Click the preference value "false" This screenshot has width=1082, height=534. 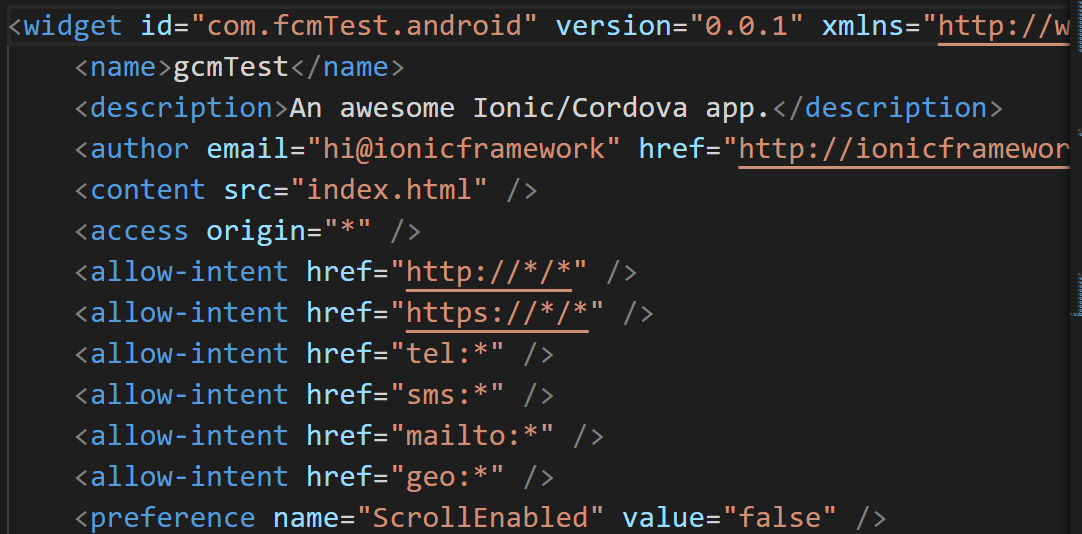click(x=779, y=518)
